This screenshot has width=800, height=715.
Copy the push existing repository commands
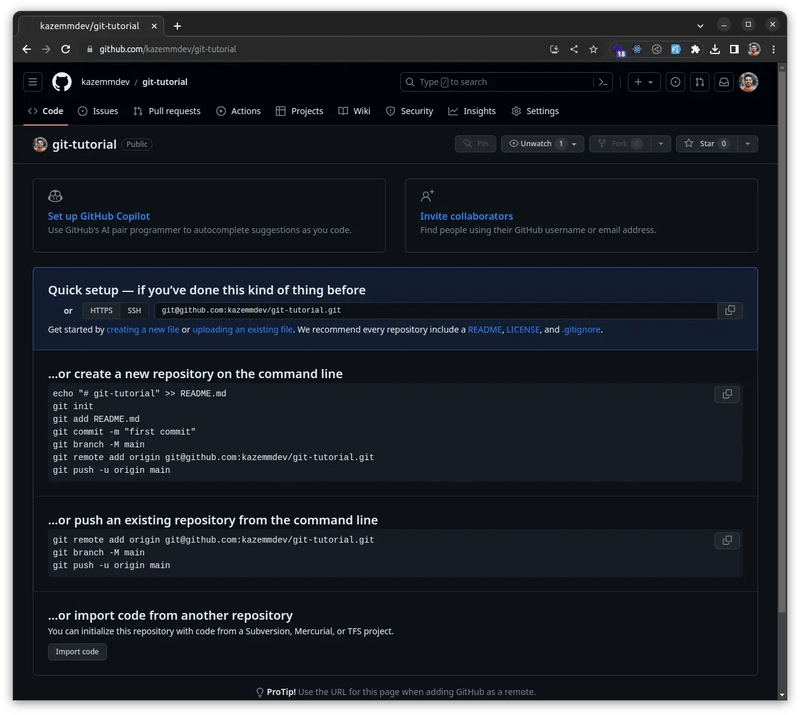click(728, 540)
